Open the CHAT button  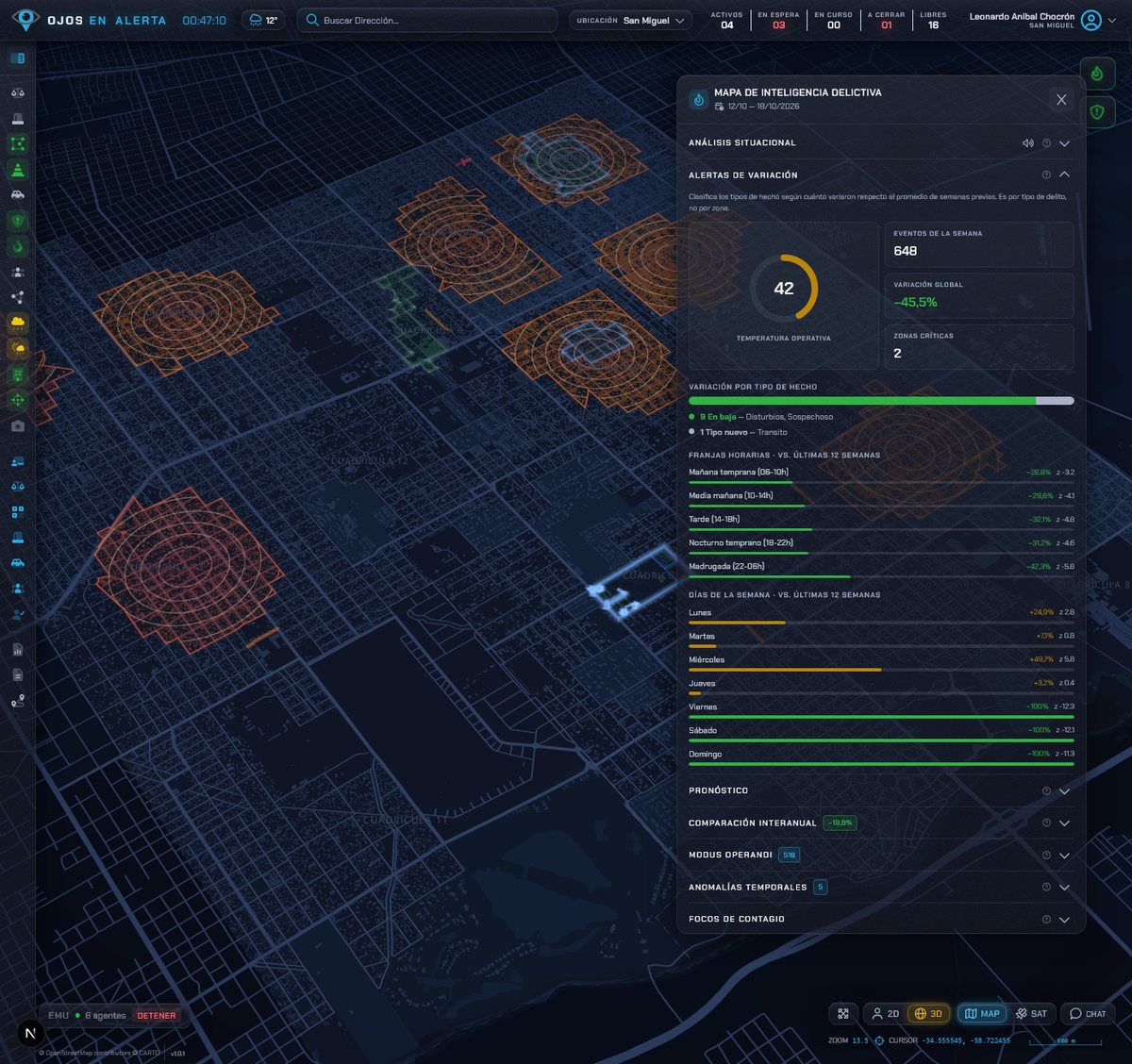[1088, 1014]
